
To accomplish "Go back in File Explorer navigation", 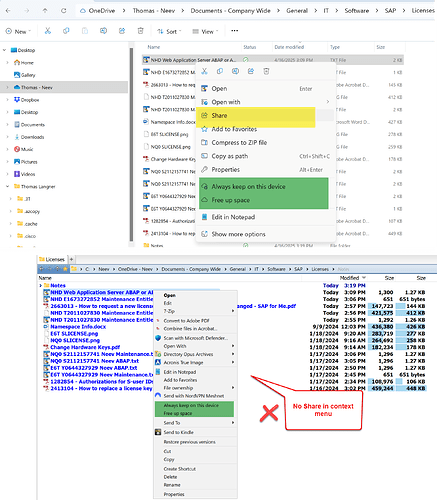I will click(8, 11).
